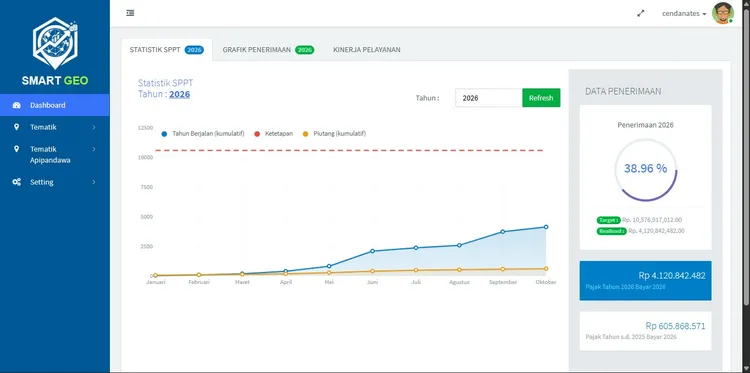Click the blue legend dot for Tahun Berjalan
The image size is (750, 373).
coord(164,134)
